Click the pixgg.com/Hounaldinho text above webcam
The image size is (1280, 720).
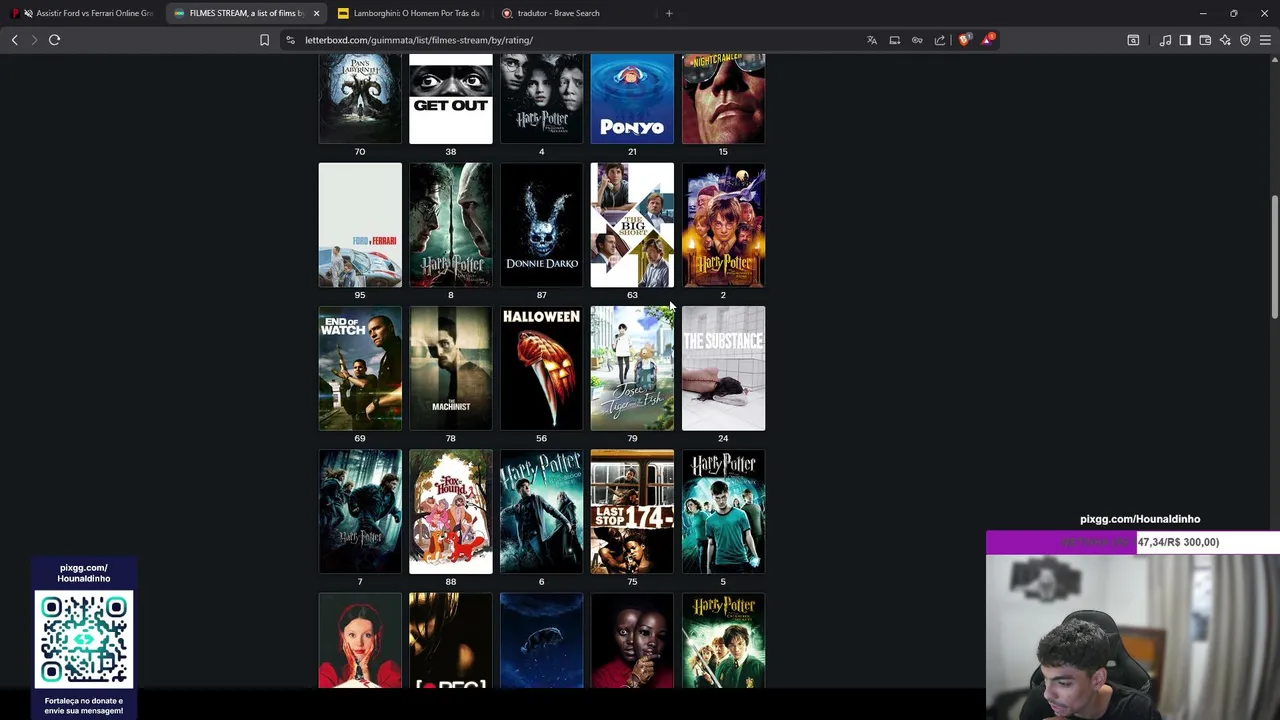click(1140, 519)
